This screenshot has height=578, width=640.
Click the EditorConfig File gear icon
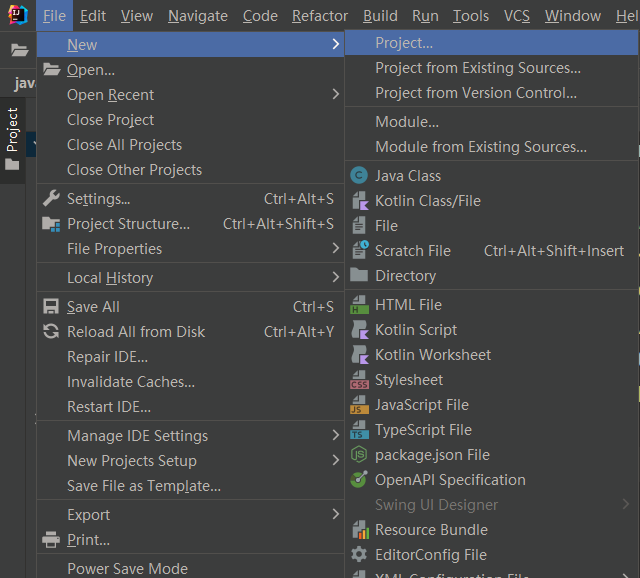[359, 555]
